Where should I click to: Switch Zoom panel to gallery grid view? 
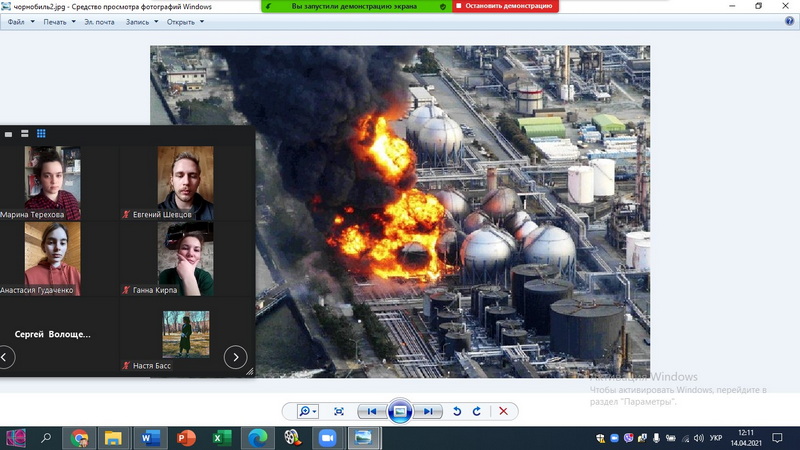(41, 134)
